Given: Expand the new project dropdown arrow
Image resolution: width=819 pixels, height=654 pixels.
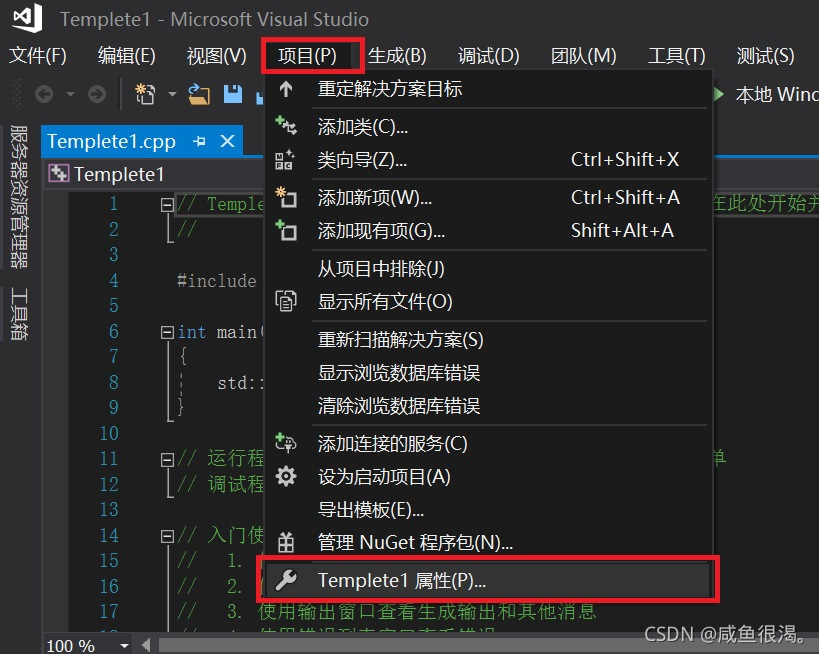Looking at the screenshot, I should click(x=172, y=95).
